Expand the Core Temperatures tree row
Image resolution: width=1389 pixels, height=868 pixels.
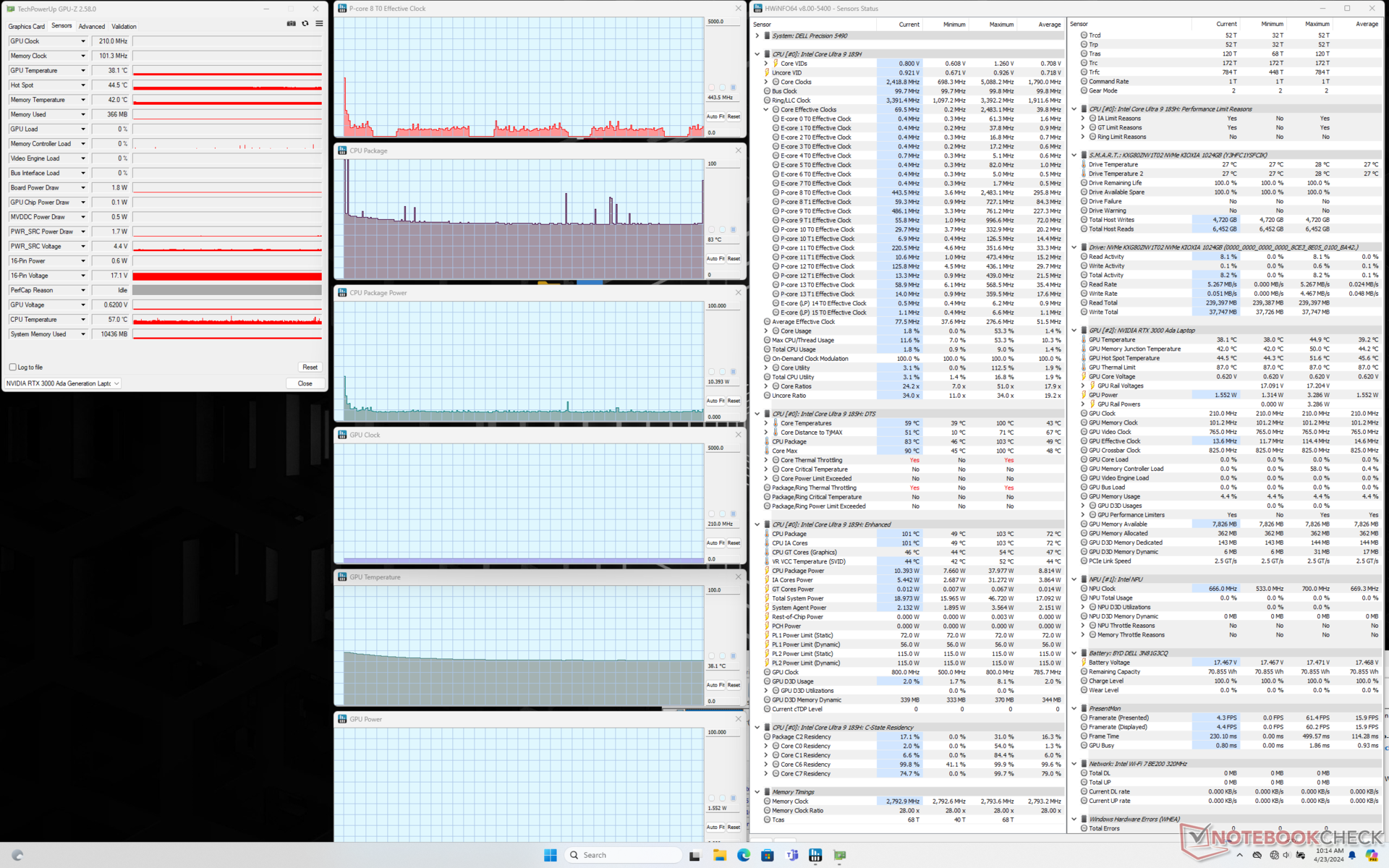coord(766,423)
